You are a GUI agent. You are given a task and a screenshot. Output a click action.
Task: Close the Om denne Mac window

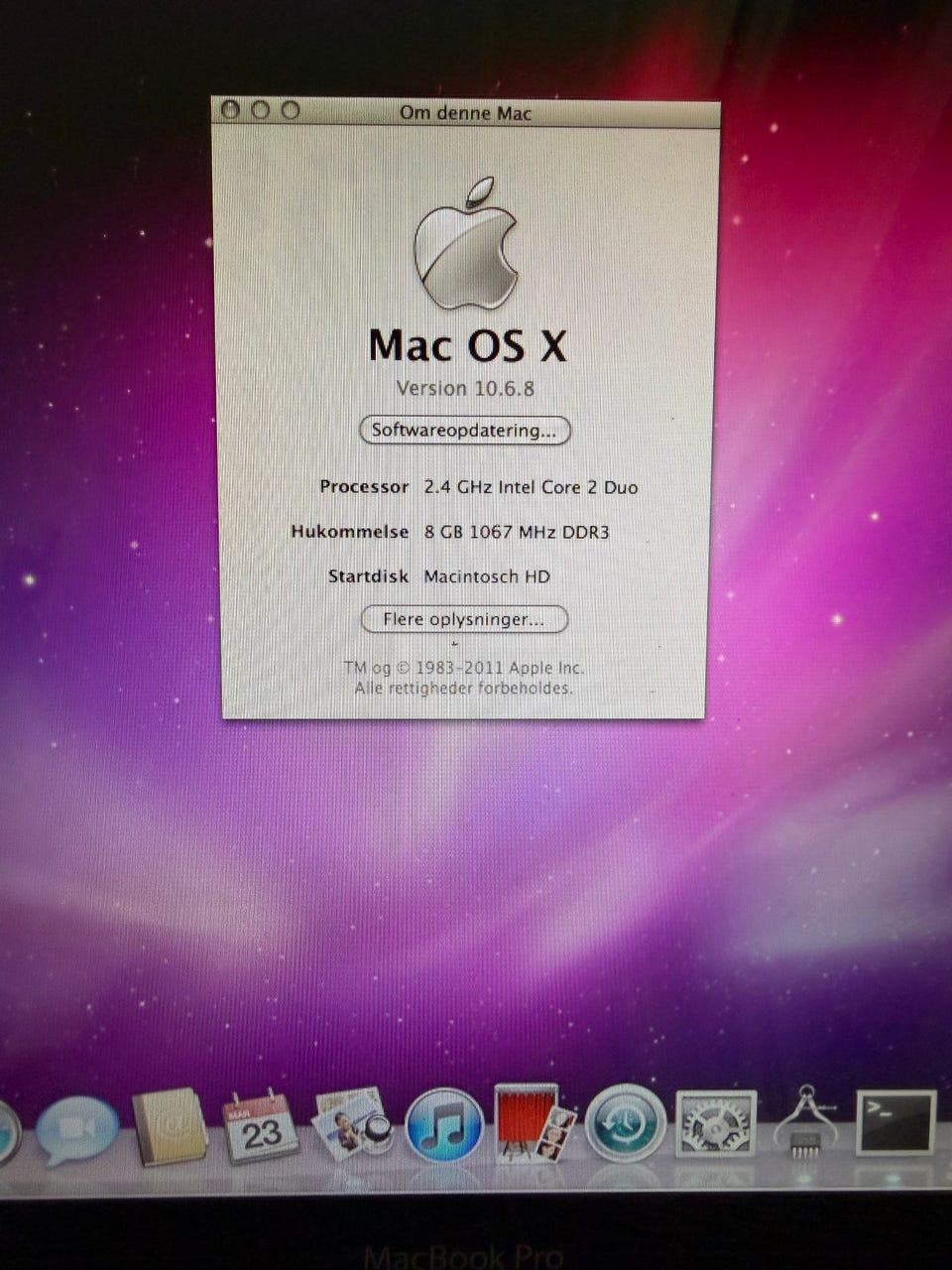point(230,110)
